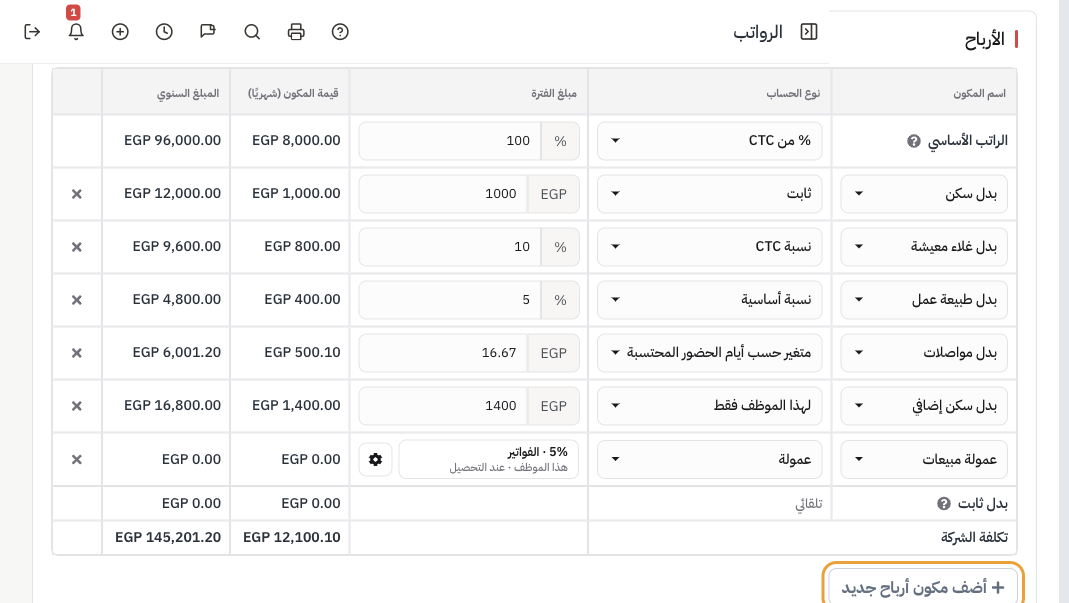The image size is (1069, 603).
Task: Click the amount field with value 16.67
Action: pos(443,353)
